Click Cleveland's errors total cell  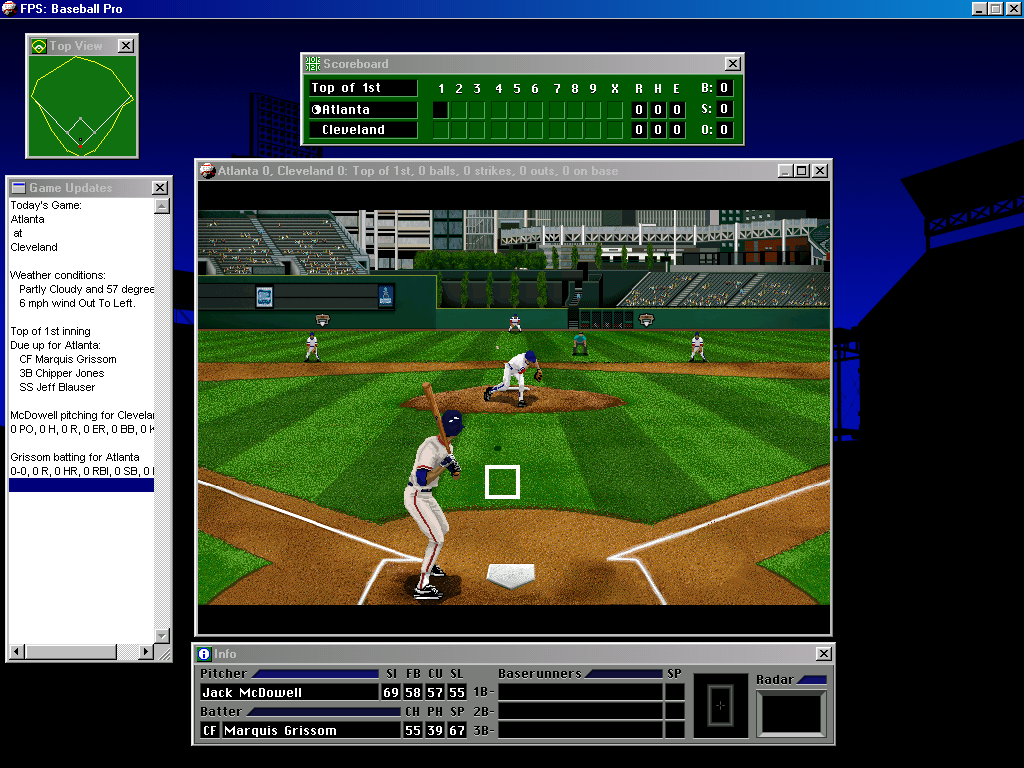click(677, 130)
